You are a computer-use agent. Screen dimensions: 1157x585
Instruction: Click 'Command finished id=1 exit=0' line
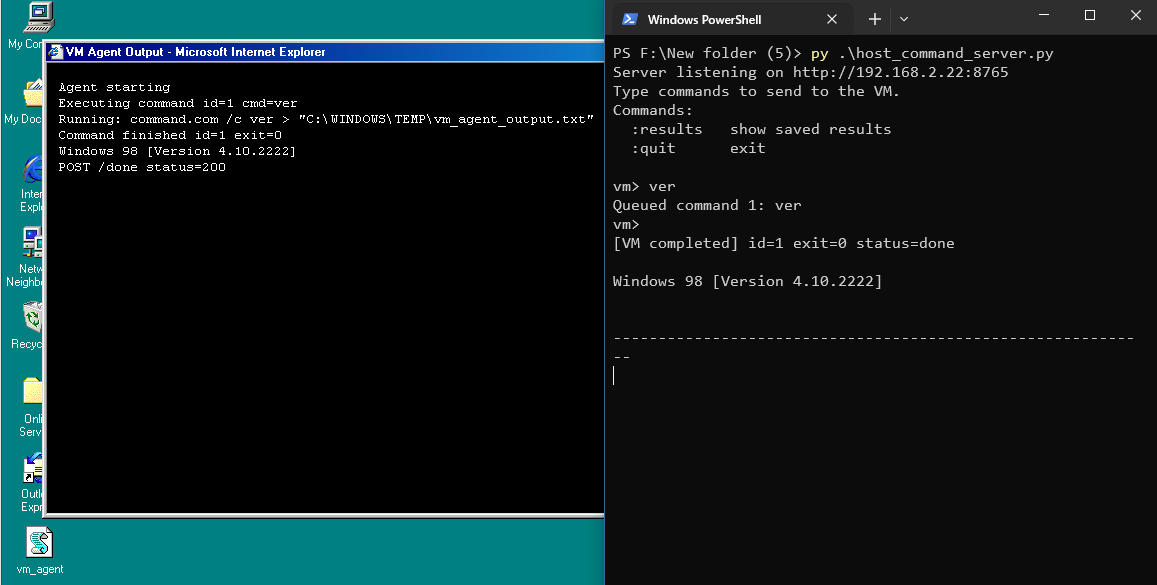coord(170,135)
